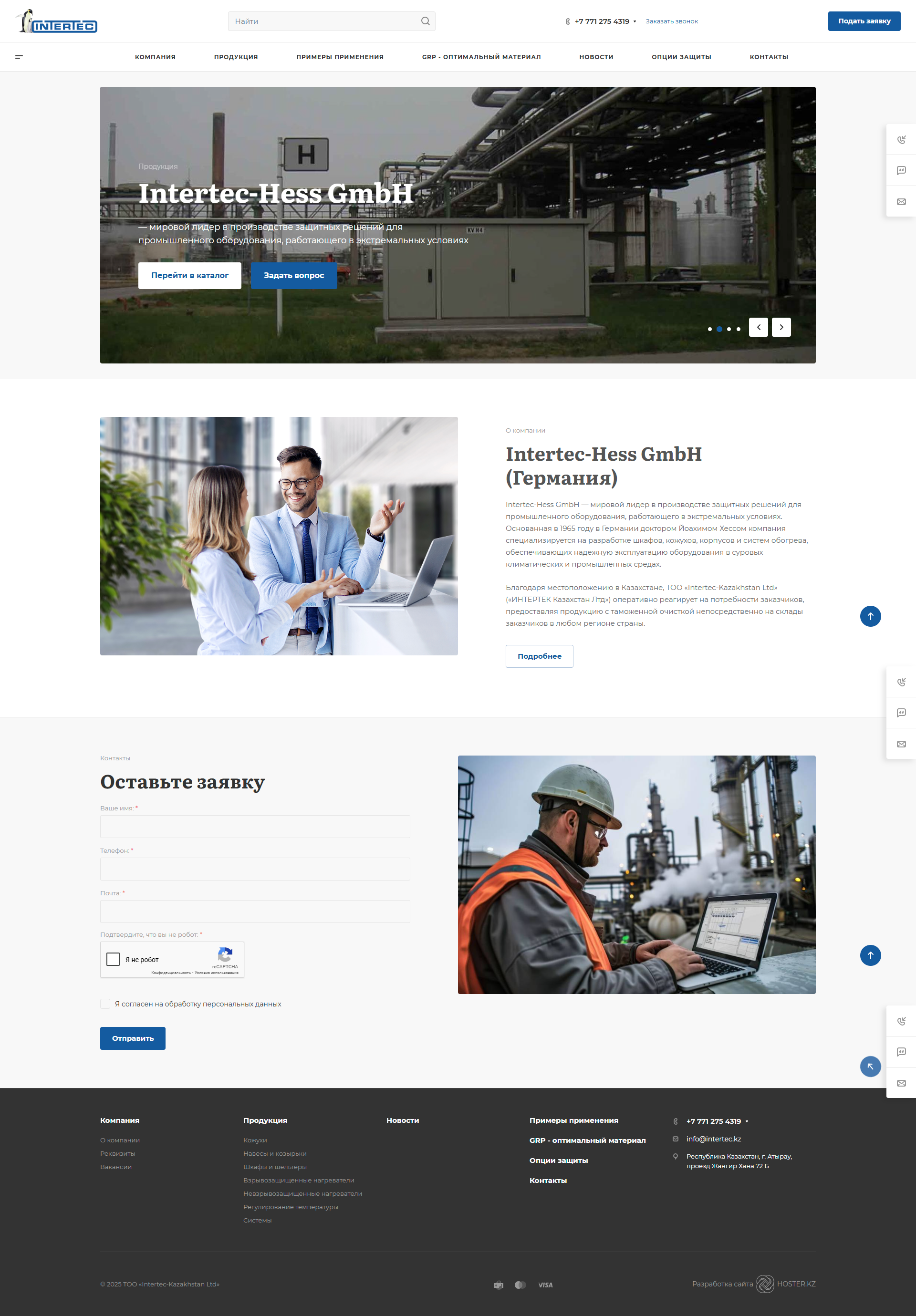
Task: Click the phone handset icon in the header
Action: coord(567,21)
